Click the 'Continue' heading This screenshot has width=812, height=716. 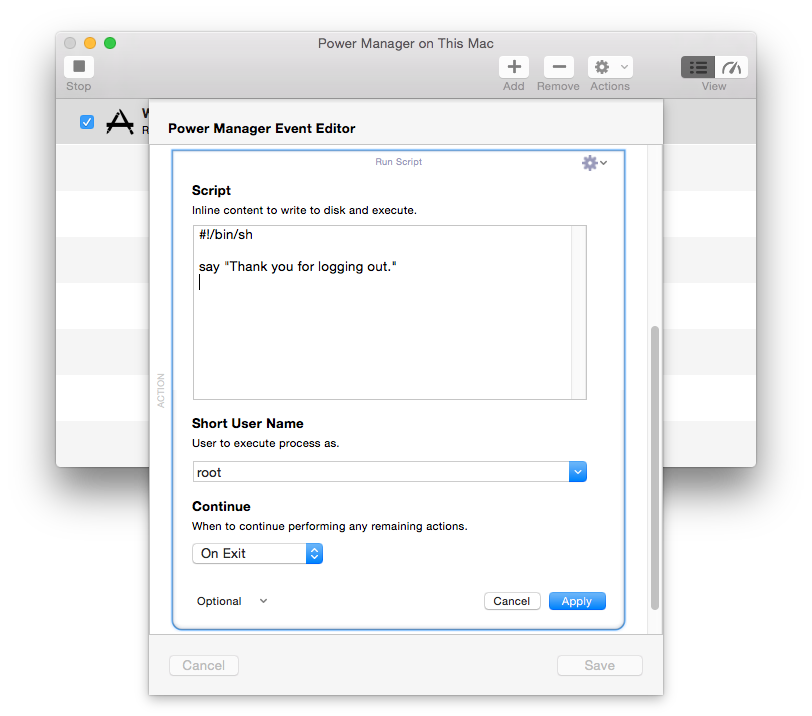coord(221,506)
